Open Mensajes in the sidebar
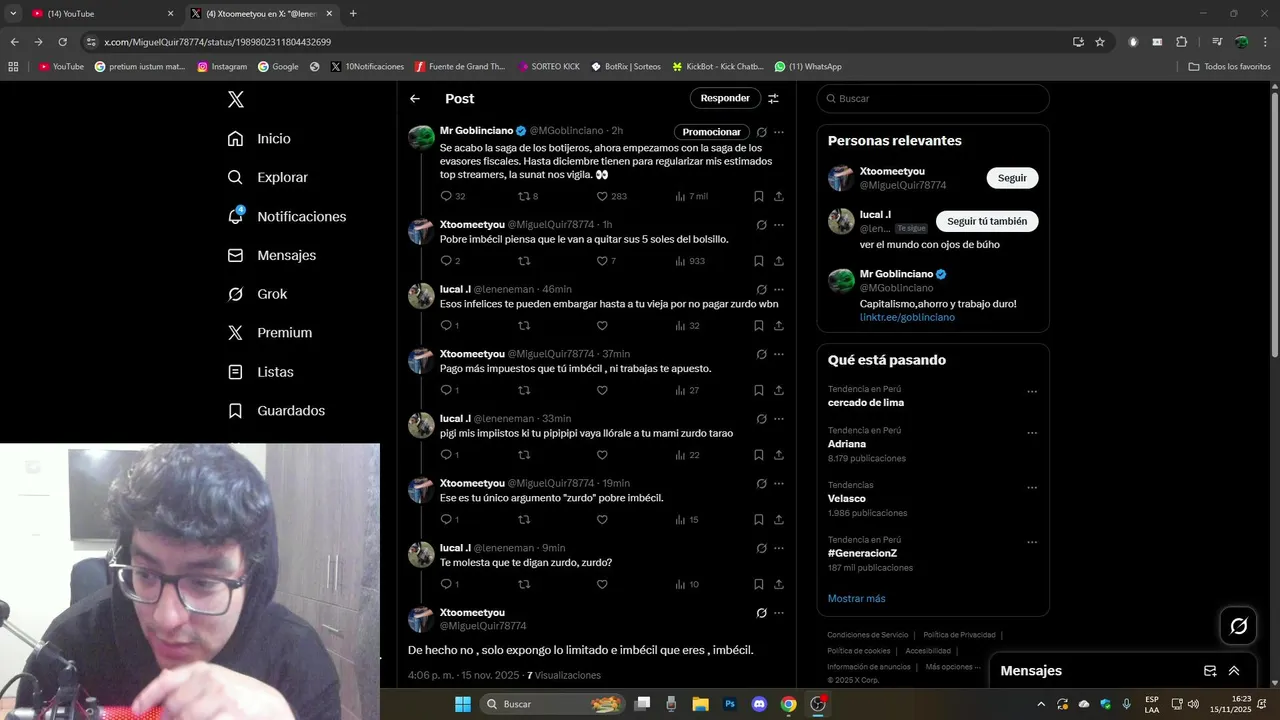This screenshot has width=1280, height=720. coord(271,255)
